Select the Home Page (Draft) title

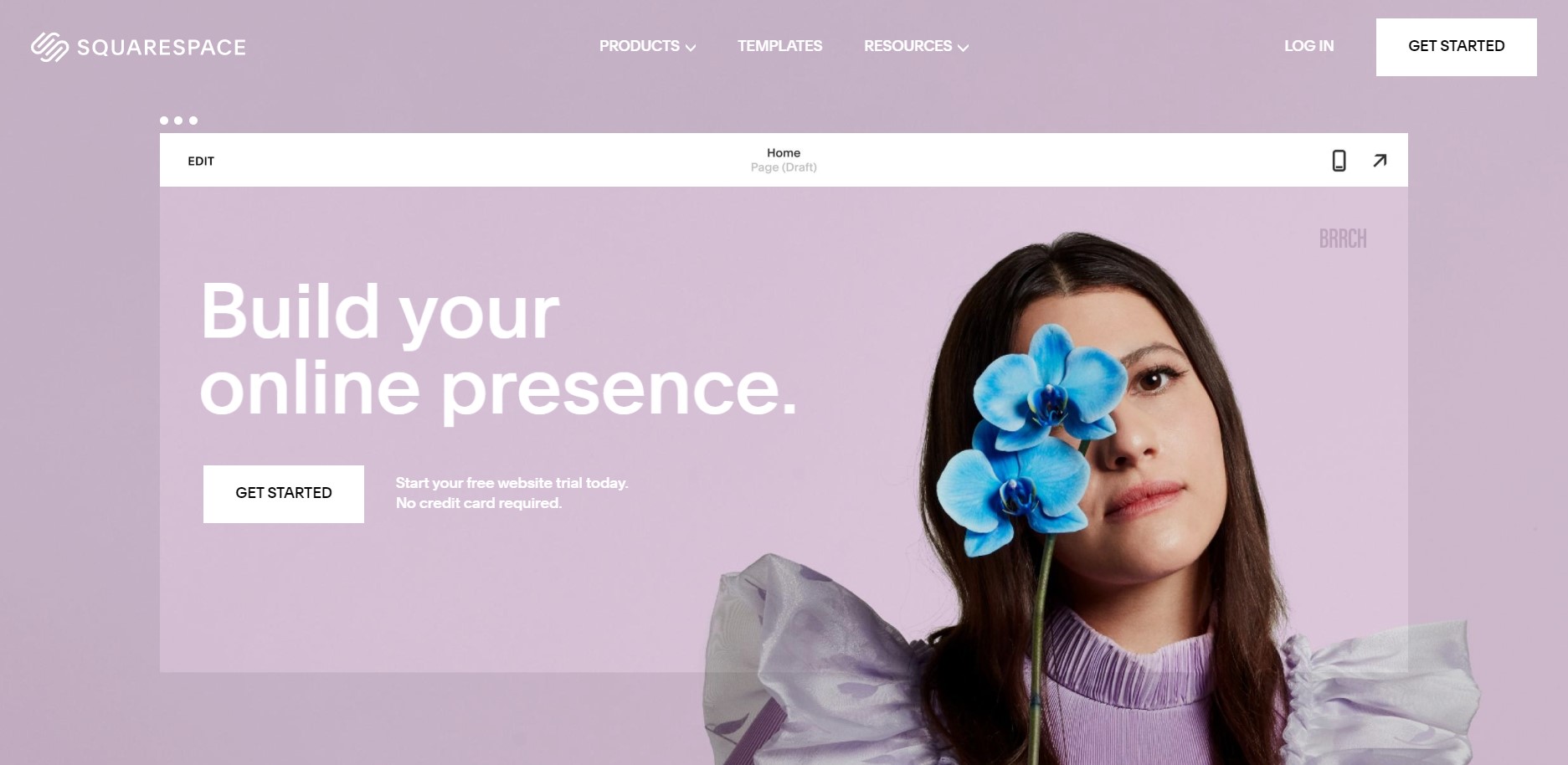[784, 160]
